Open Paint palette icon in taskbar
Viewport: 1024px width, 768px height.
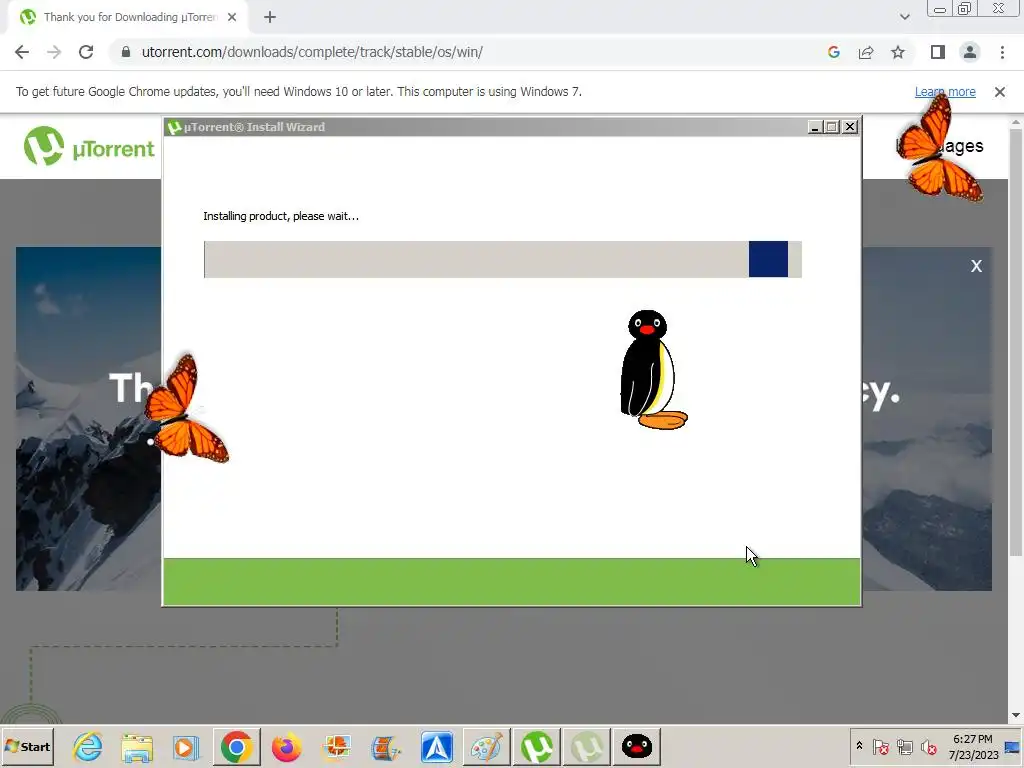tap(487, 746)
